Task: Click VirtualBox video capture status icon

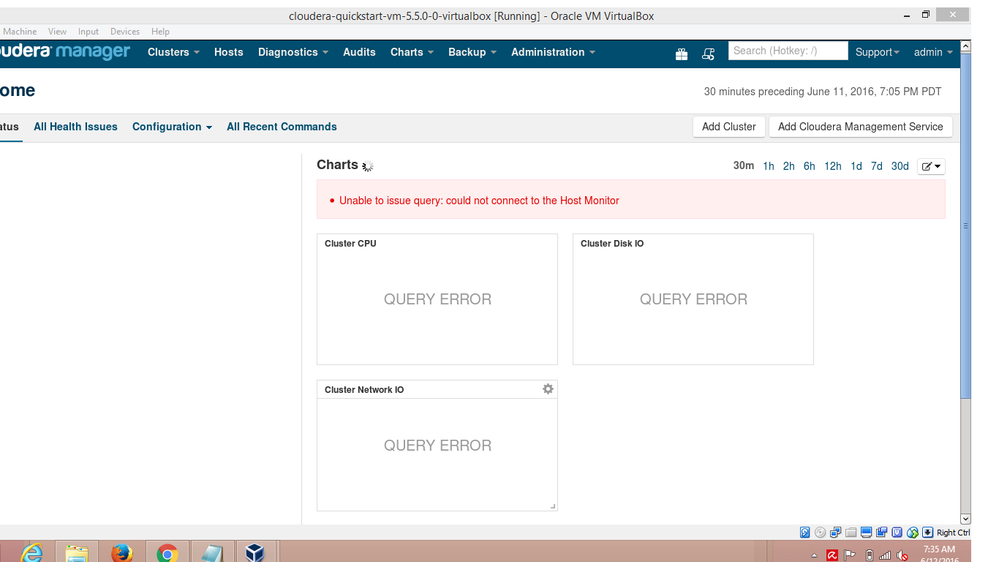Action: coord(882,532)
